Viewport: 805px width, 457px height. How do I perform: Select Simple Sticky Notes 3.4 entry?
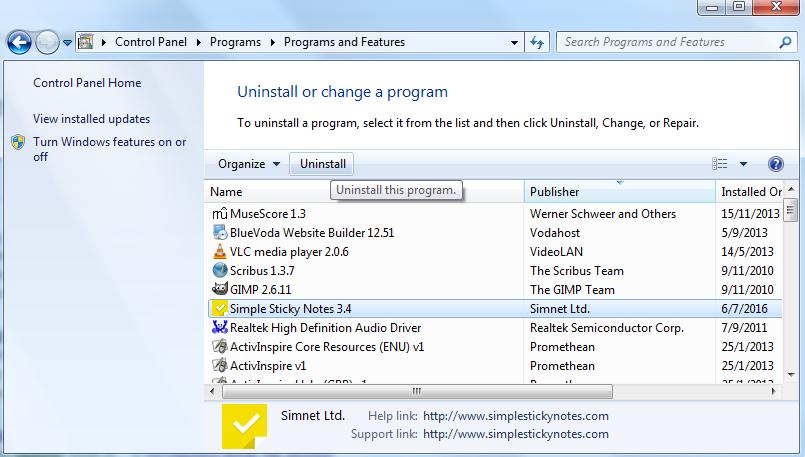point(291,309)
